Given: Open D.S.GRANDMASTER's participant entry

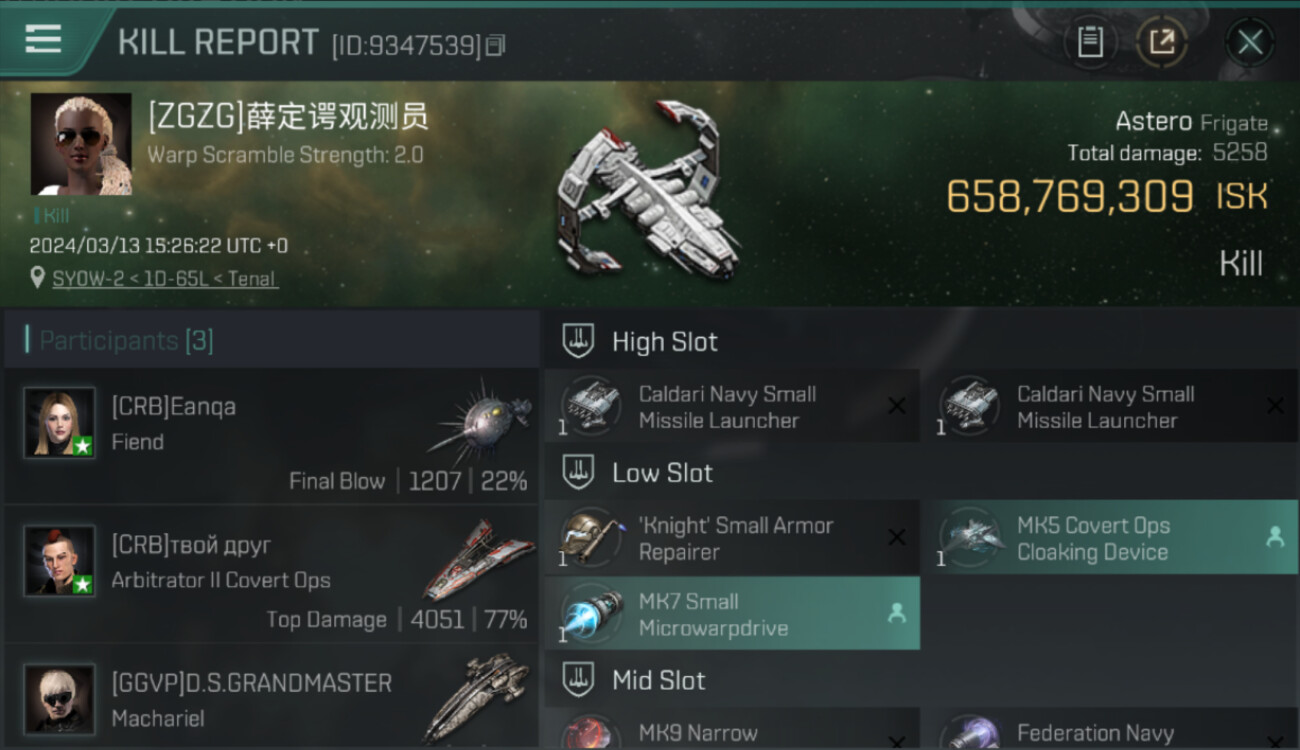Looking at the screenshot, I should click(272, 697).
